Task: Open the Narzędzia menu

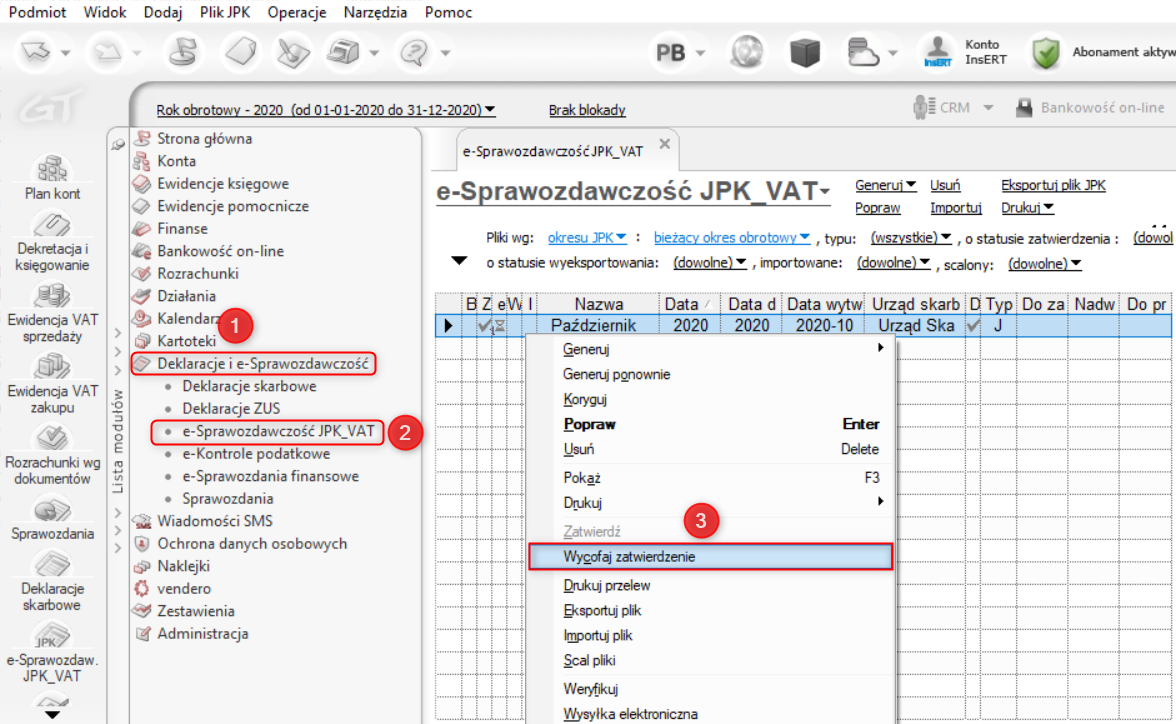Action: click(375, 12)
